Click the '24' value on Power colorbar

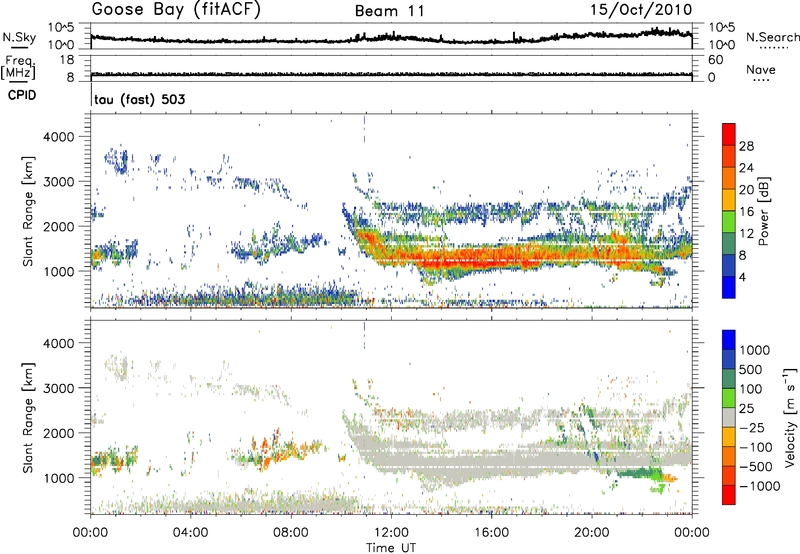click(746, 168)
